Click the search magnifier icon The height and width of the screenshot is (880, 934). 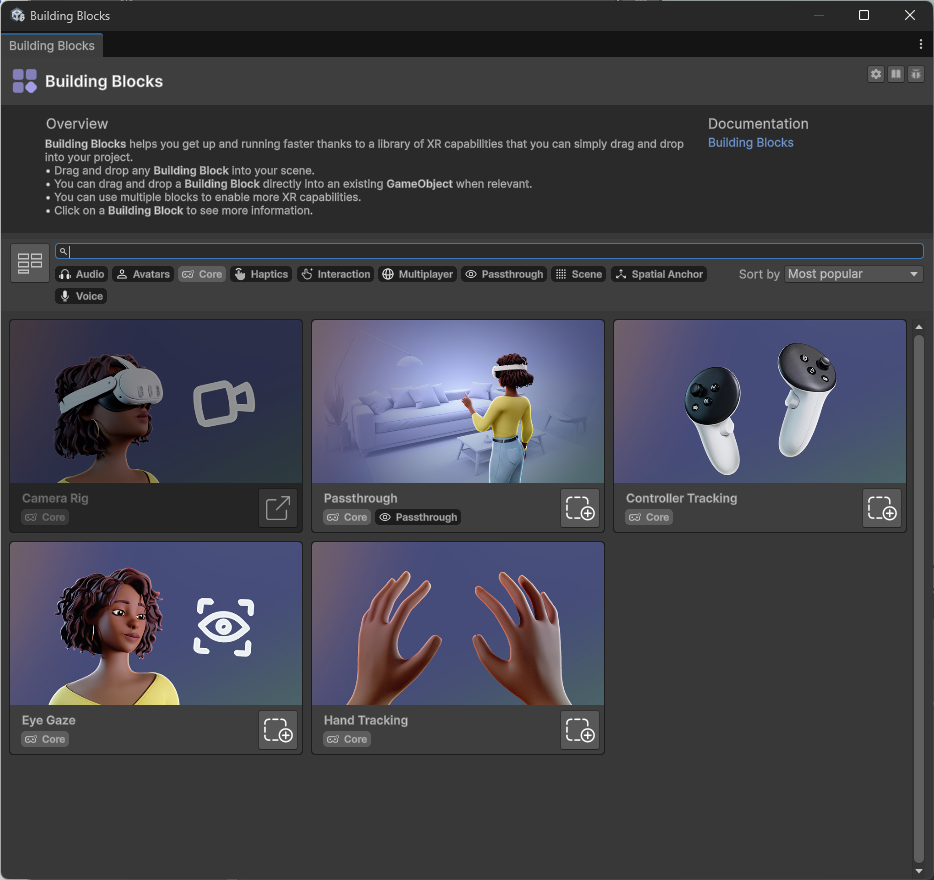(63, 251)
